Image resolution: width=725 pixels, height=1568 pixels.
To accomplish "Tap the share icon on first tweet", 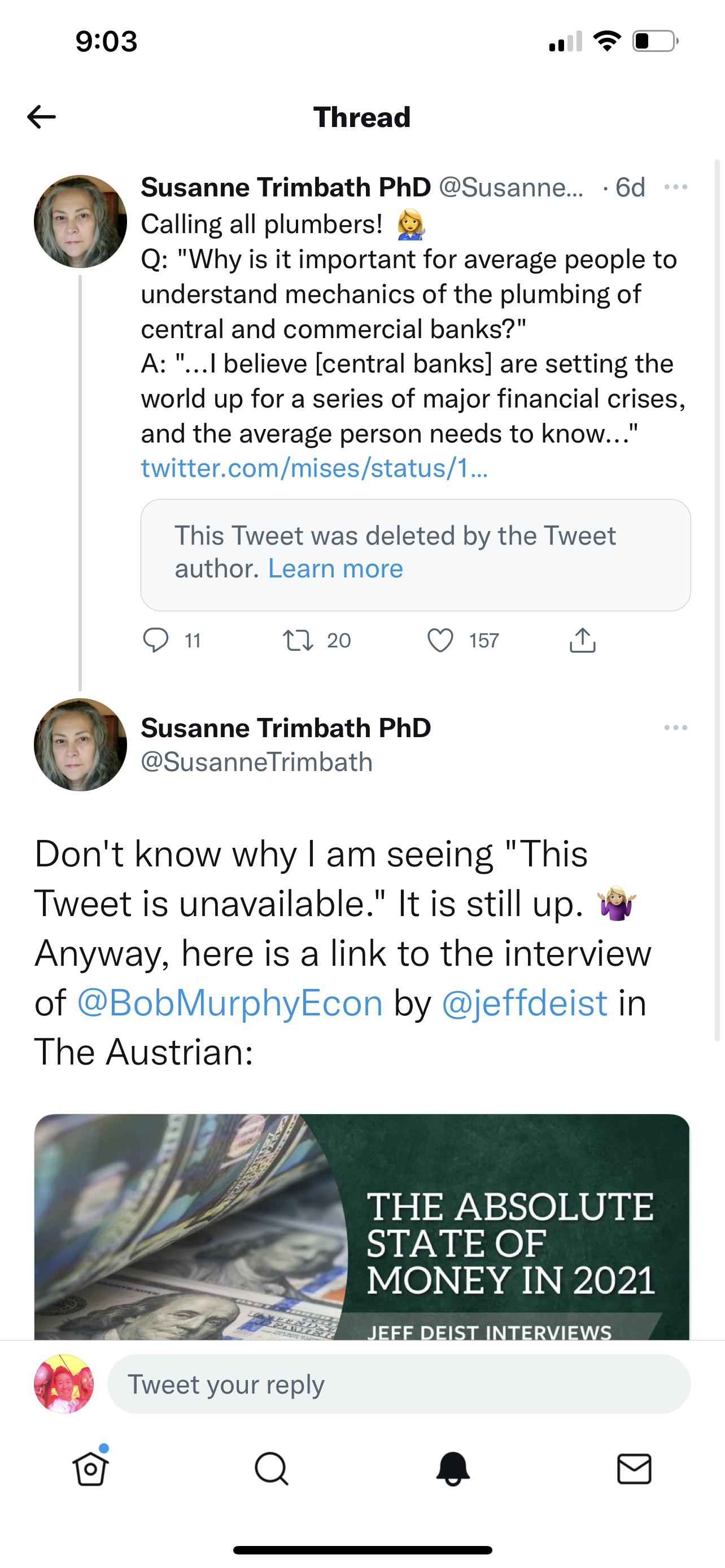I will pyautogui.click(x=583, y=640).
